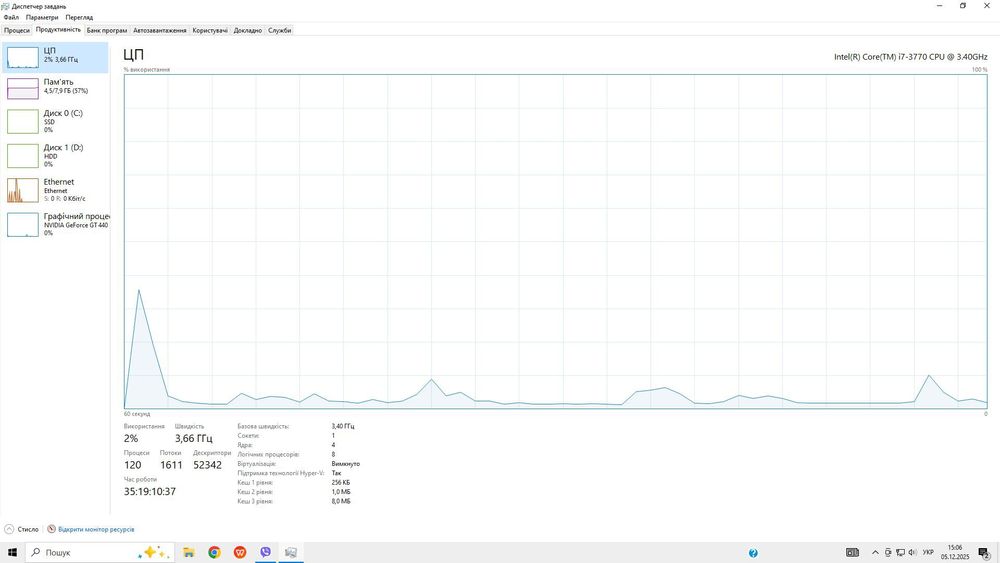This screenshot has width=1000, height=563.
Task: Select the ЦП mini graph in sidebar
Action: (x=23, y=57)
